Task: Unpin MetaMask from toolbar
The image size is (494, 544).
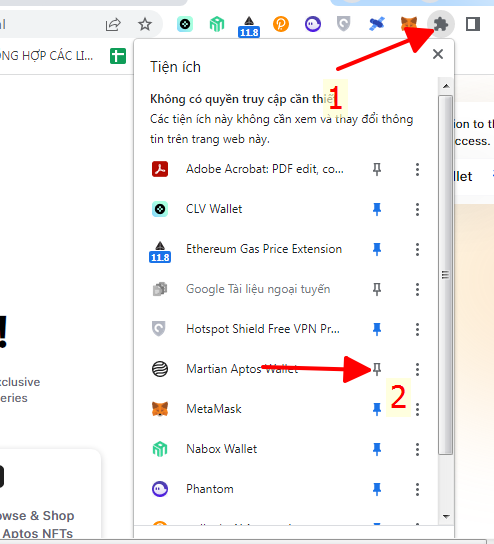Action: coord(377,409)
